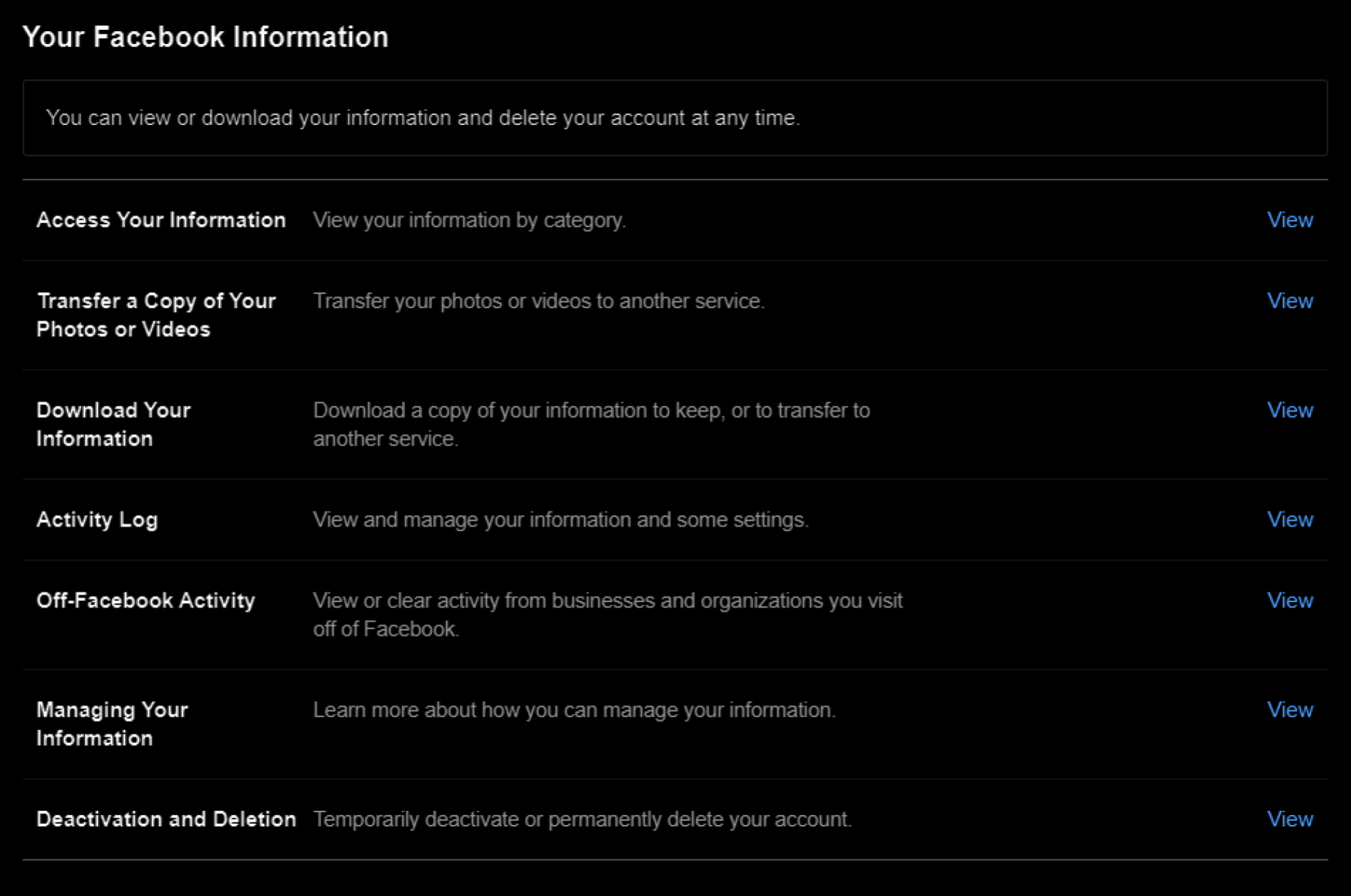Open View link for Access Your Information
The height and width of the screenshot is (896, 1351).
(1290, 219)
